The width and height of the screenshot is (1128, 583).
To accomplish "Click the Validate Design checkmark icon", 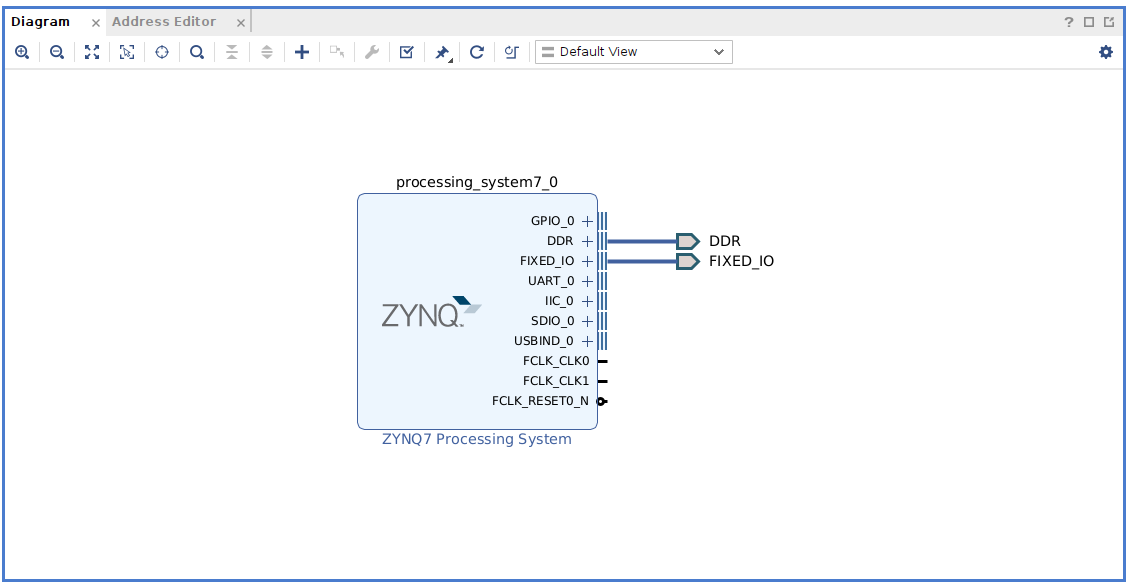I will tap(406, 52).
